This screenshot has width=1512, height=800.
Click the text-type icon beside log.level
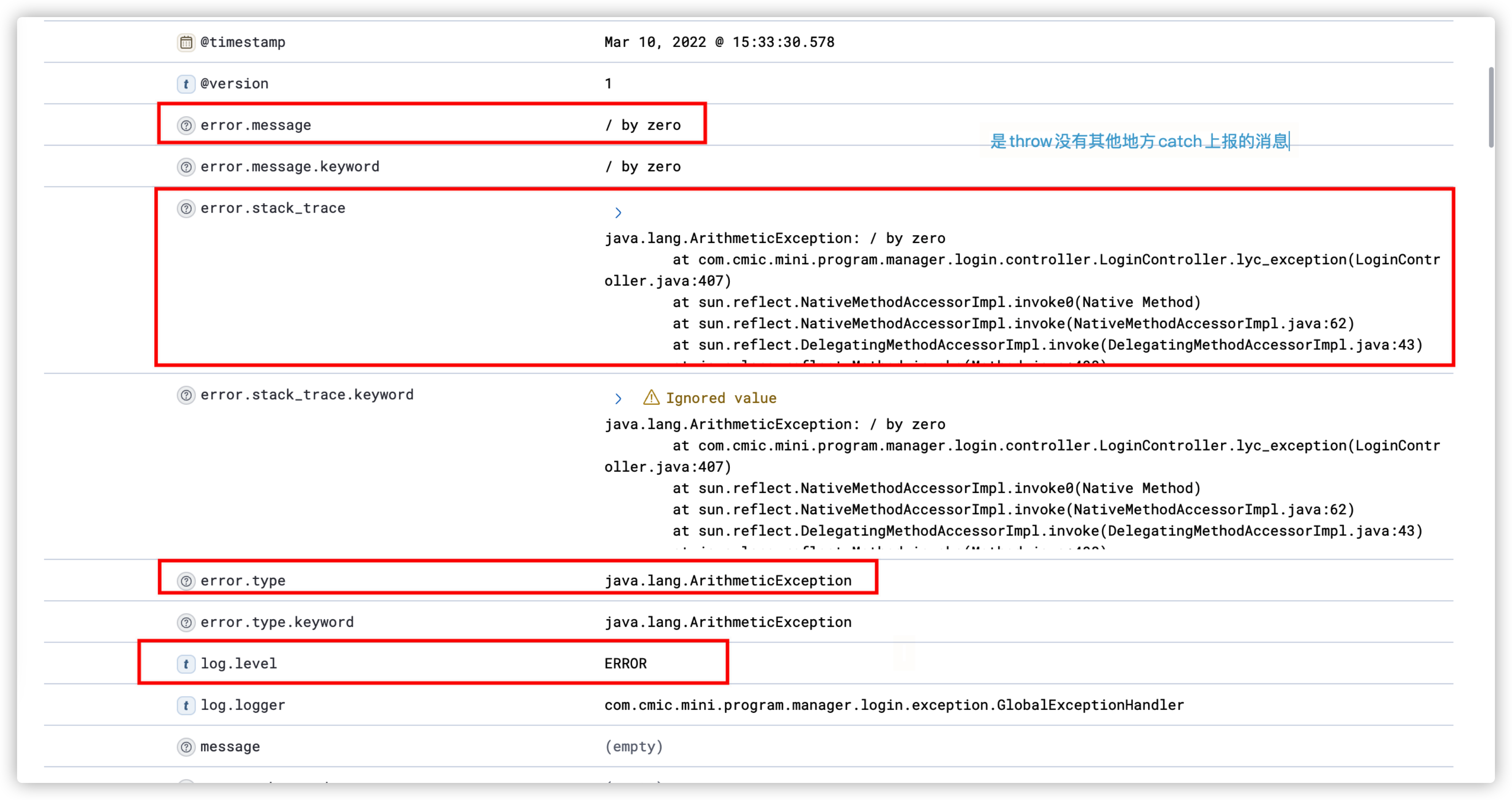186,664
